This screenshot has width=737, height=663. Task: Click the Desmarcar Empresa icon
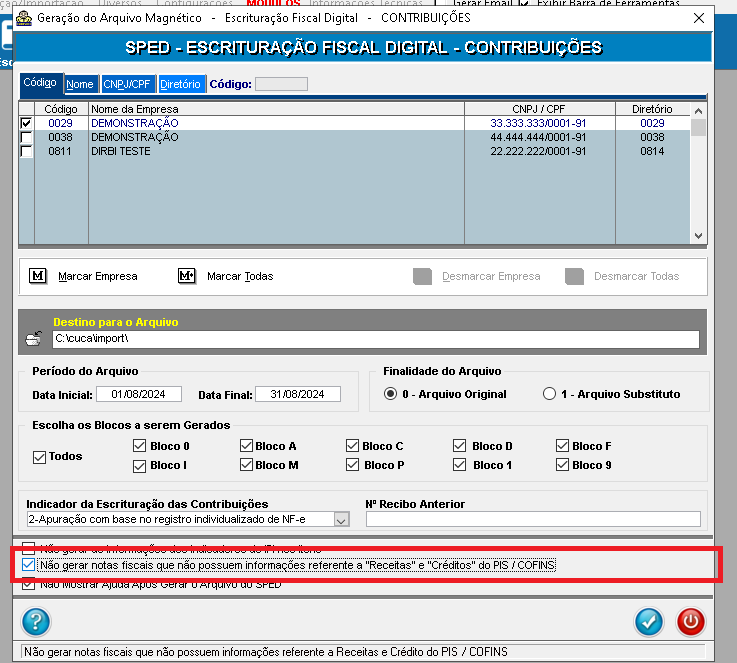(422, 276)
